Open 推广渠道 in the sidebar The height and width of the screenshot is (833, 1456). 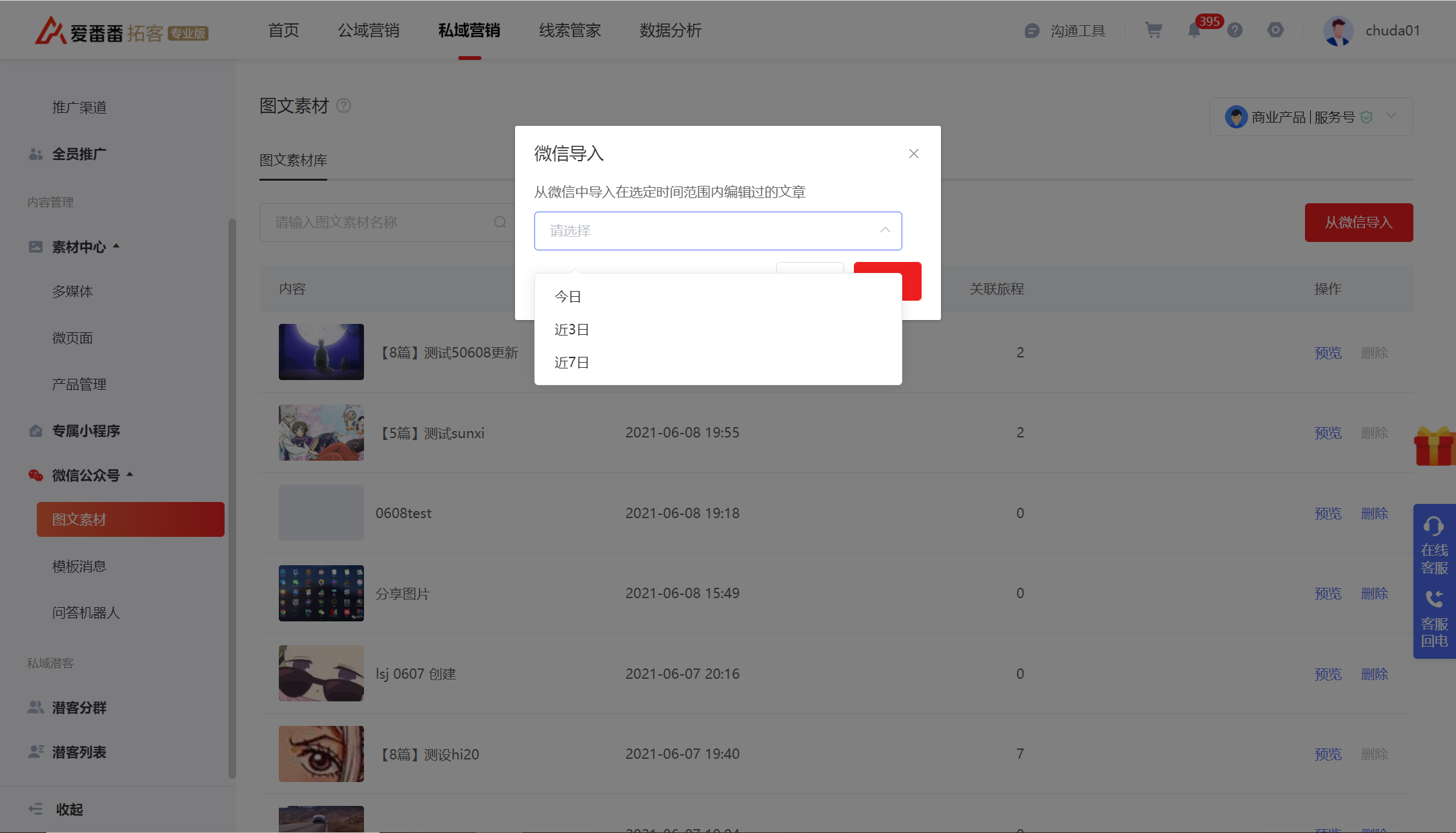pyautogui.click(x=79, y=108)
